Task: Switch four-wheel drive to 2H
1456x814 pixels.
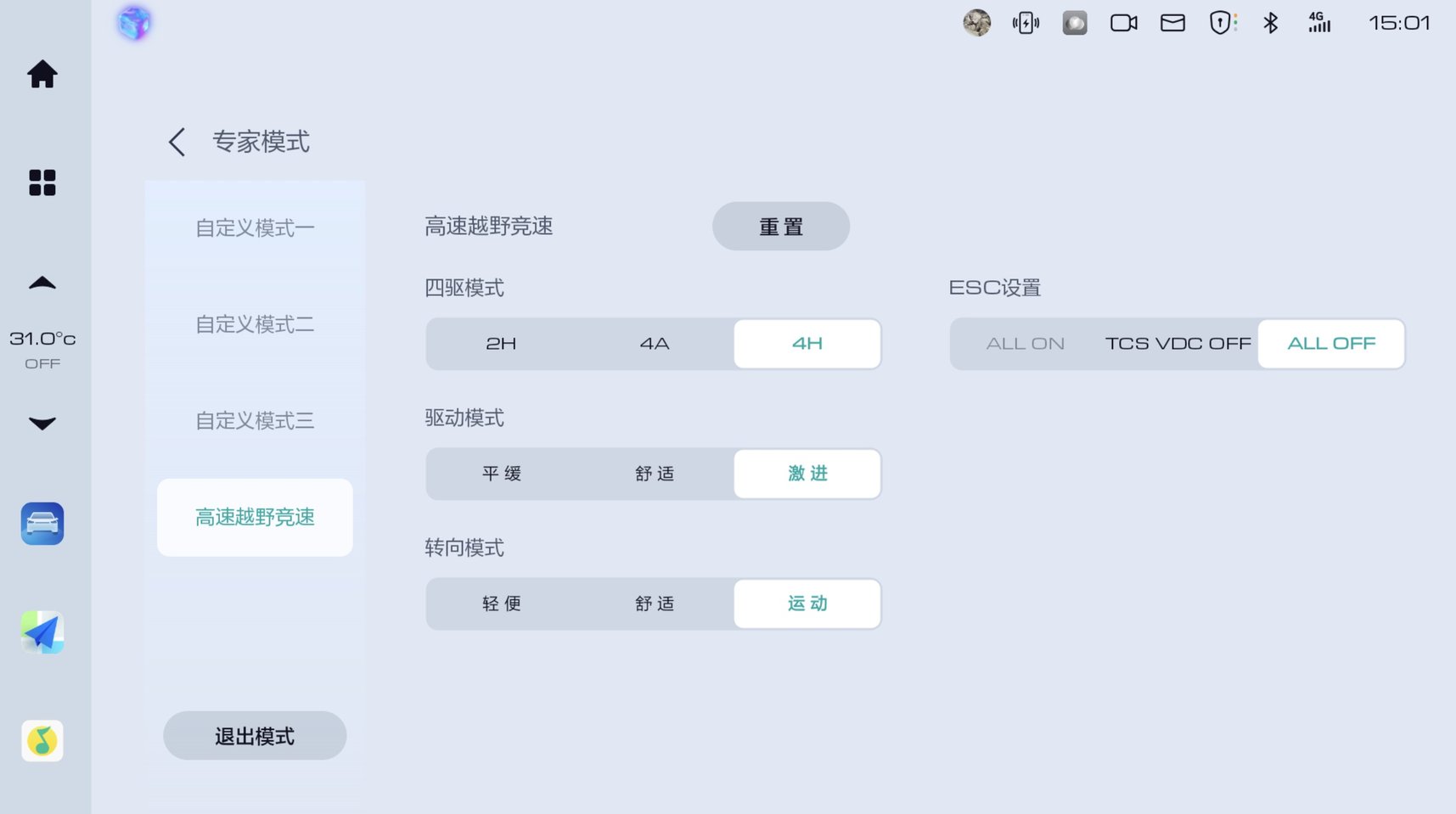Action: (x=501, y=344)
